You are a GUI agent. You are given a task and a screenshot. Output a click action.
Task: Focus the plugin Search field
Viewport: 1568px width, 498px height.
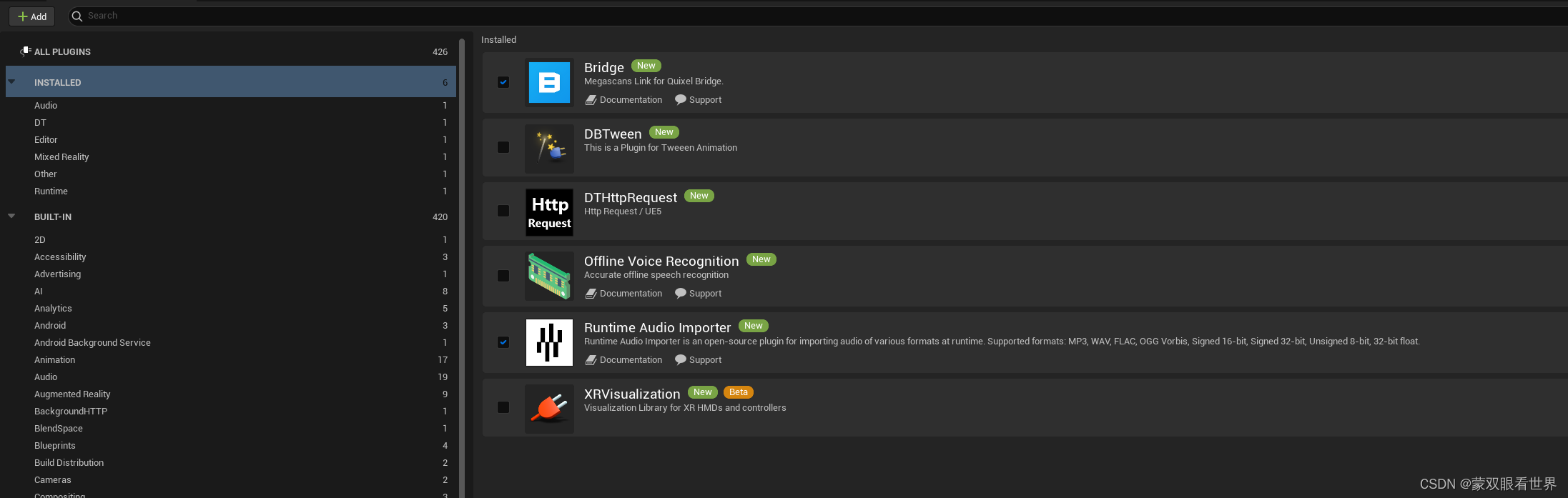point(818,16)
